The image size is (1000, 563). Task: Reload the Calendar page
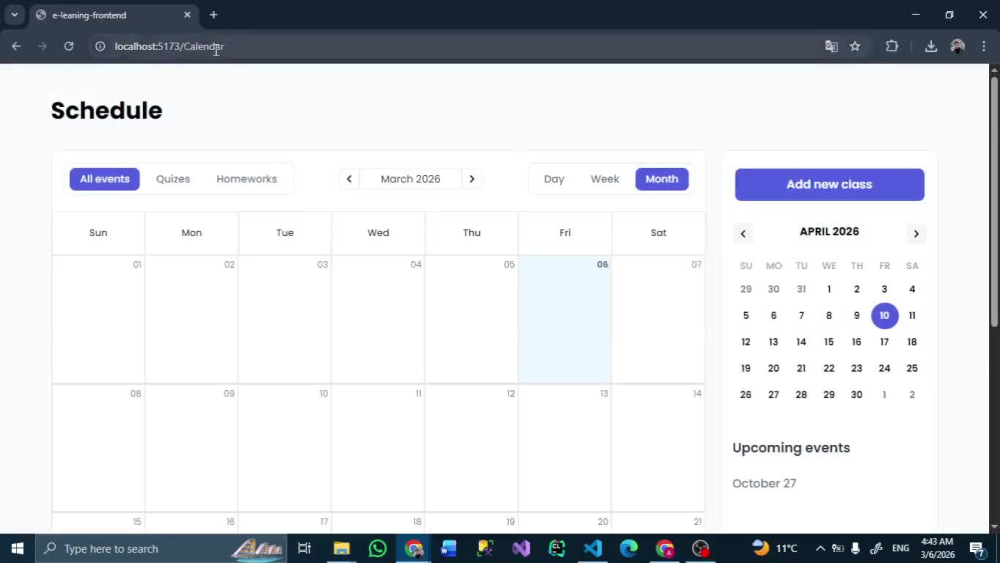point(69,46)
